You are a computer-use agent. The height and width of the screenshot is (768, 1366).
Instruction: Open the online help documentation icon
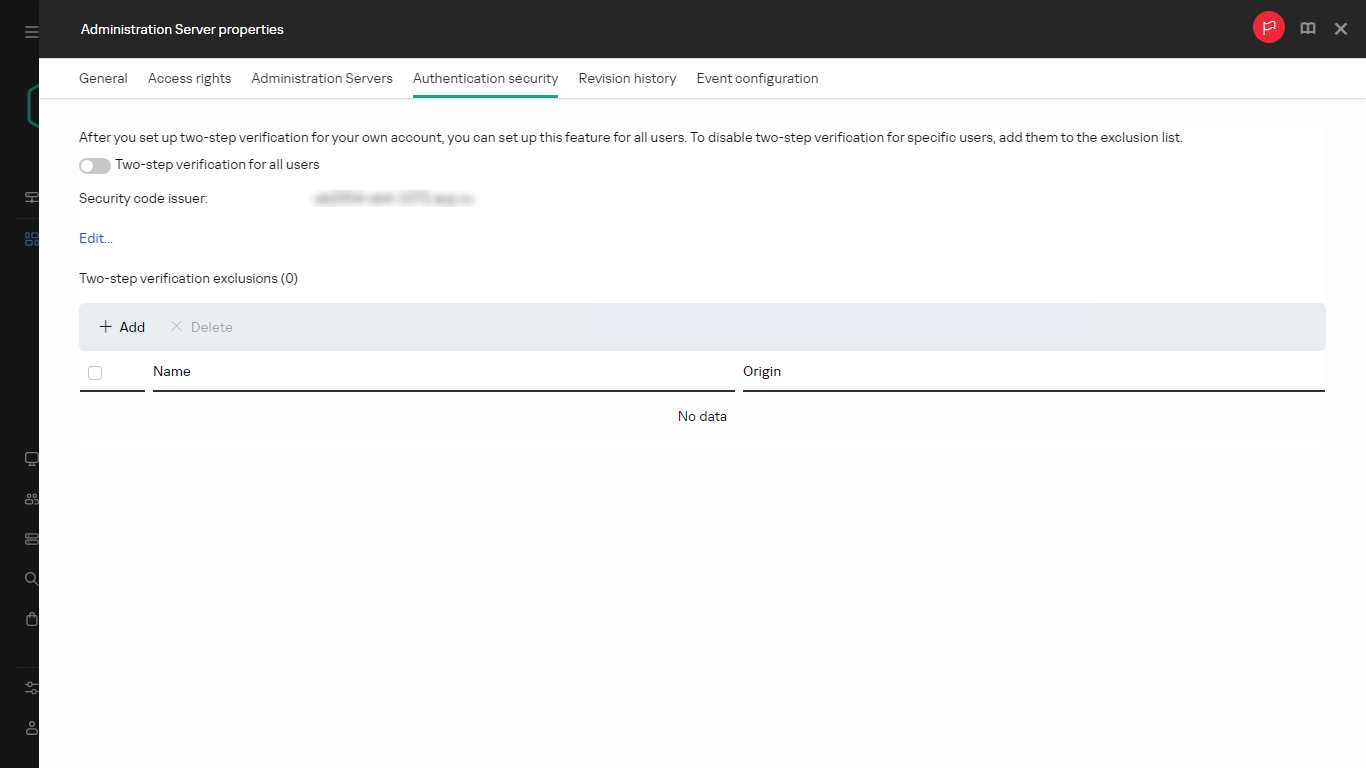coord(1307,28)
